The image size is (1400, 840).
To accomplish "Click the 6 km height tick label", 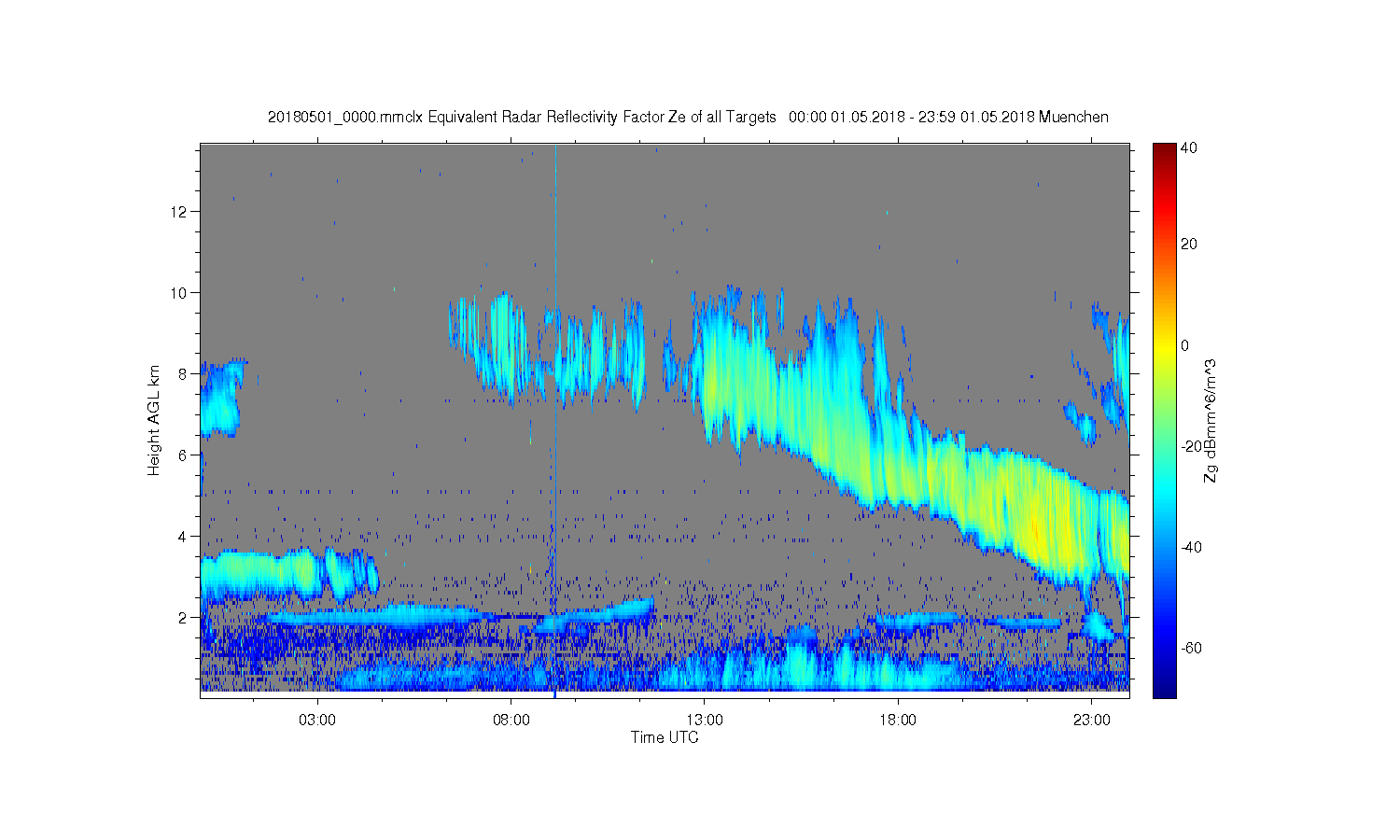I will pos(183,455).
